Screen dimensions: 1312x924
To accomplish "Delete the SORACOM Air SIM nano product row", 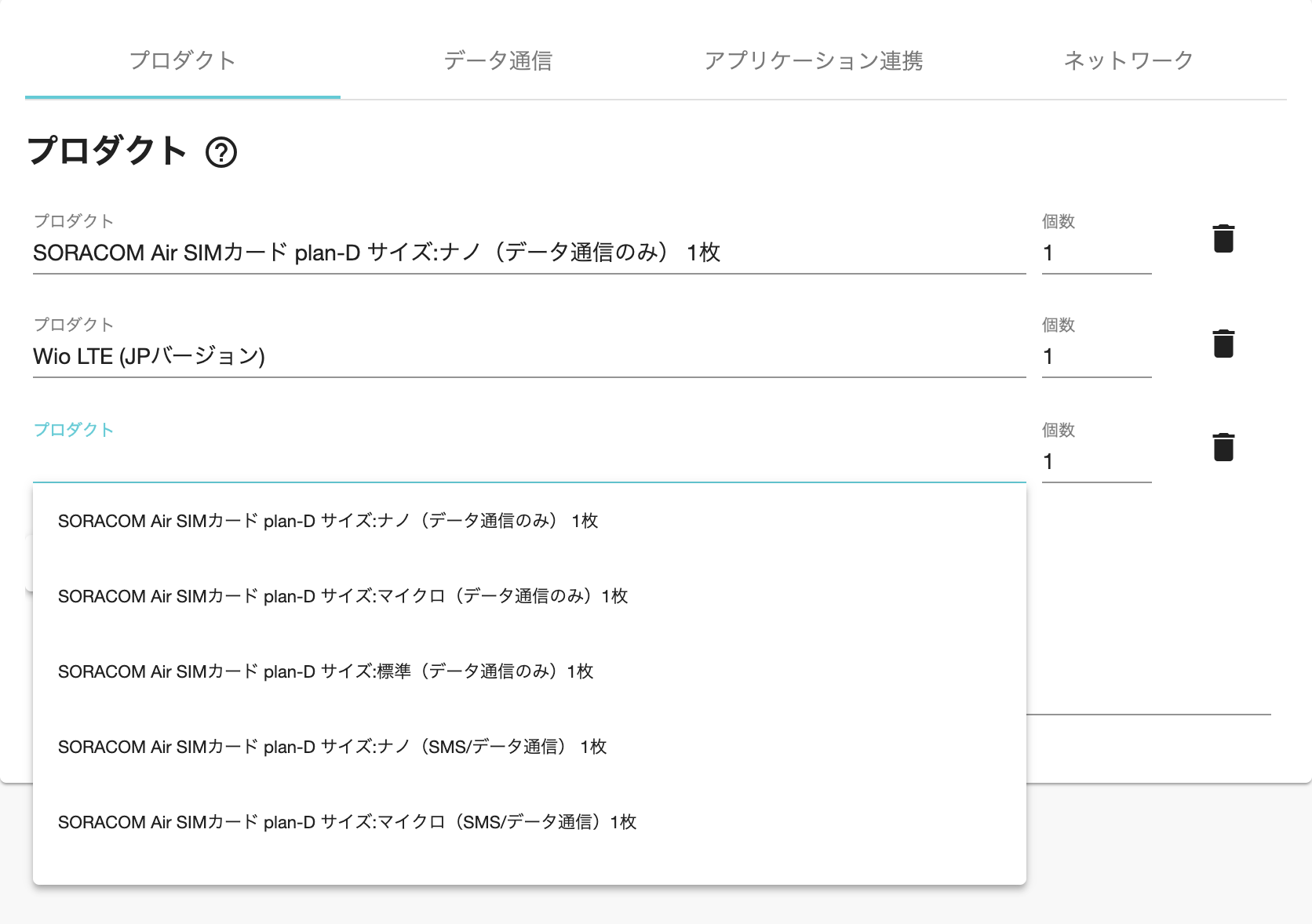I will (x=1223, y=238).
